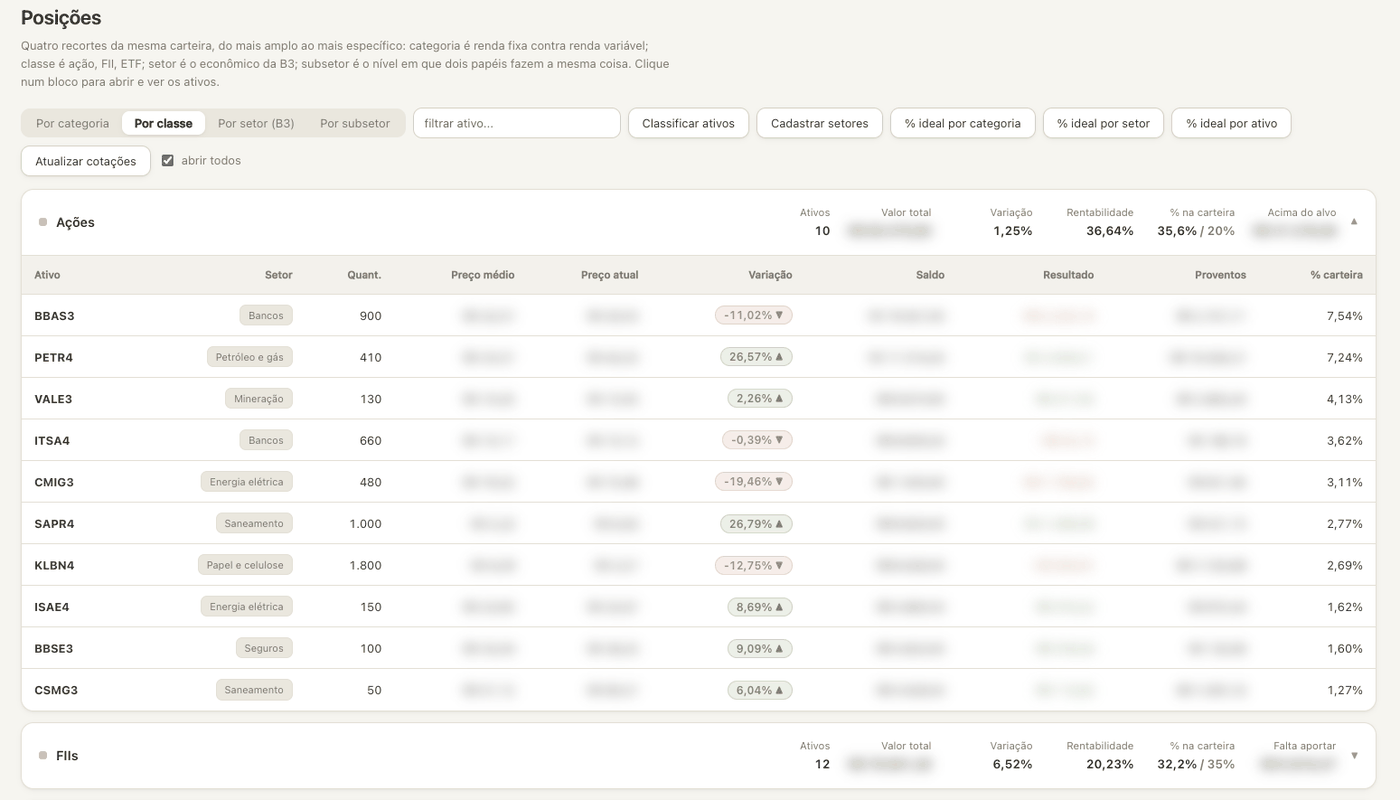Click the -11,02% variation badge
Viewport: 1400px width, 800px height.
click(x=754, y=315)
